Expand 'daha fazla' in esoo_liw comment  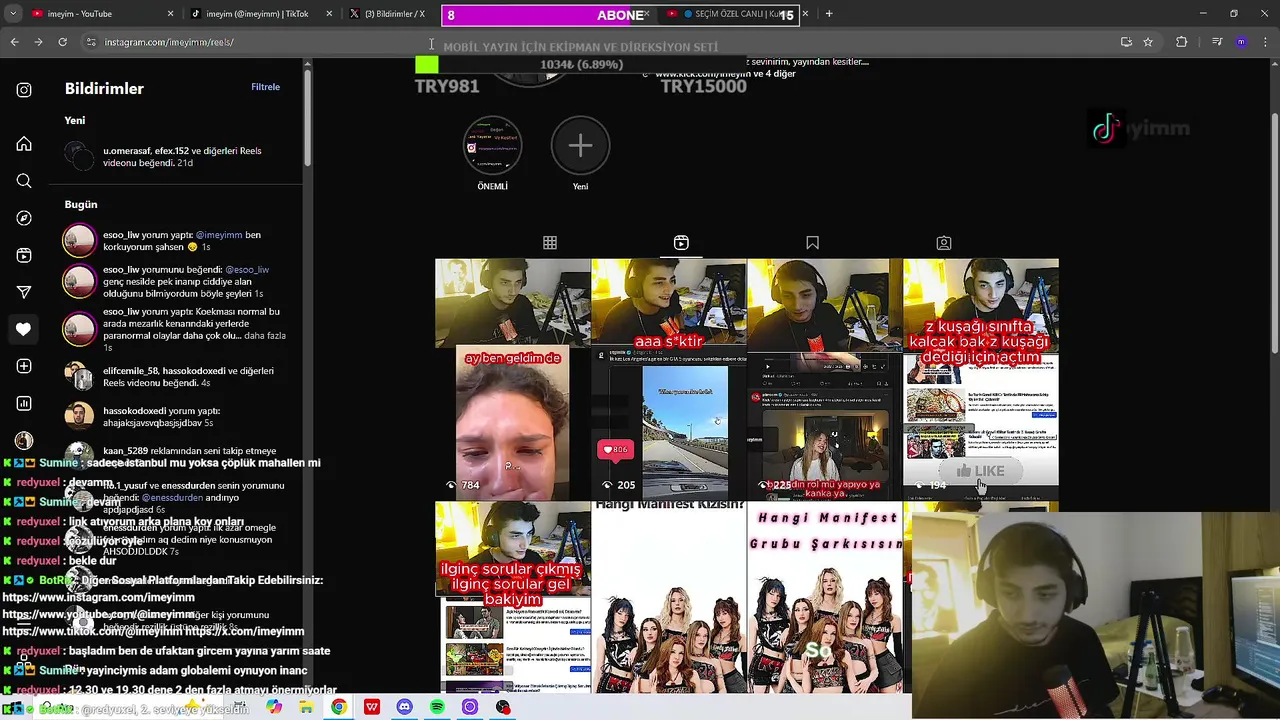pyautogui.click(x=263, y=336)
